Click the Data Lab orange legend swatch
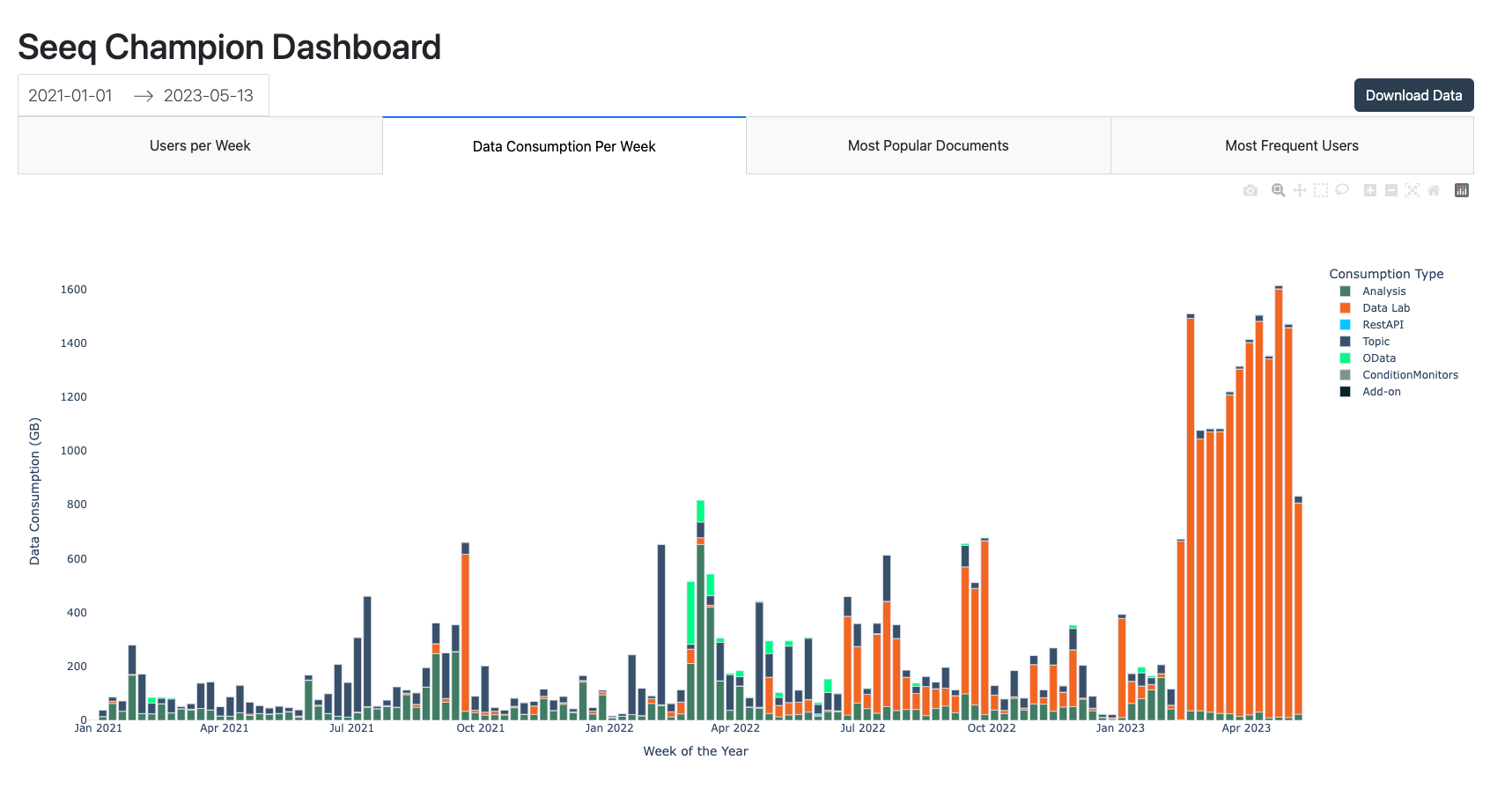Viewport: 1512px width, 804px height. 1346,308
